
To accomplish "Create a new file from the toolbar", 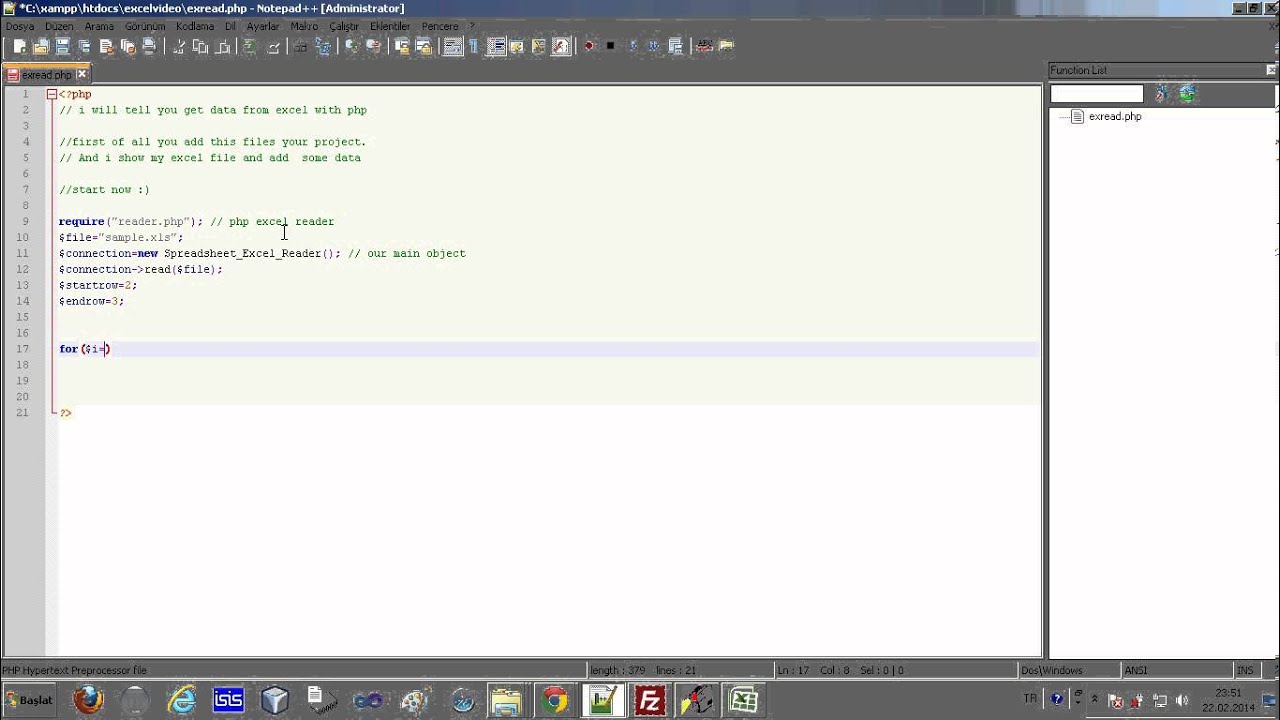I will pyautogui.click(x=19, y=46).
